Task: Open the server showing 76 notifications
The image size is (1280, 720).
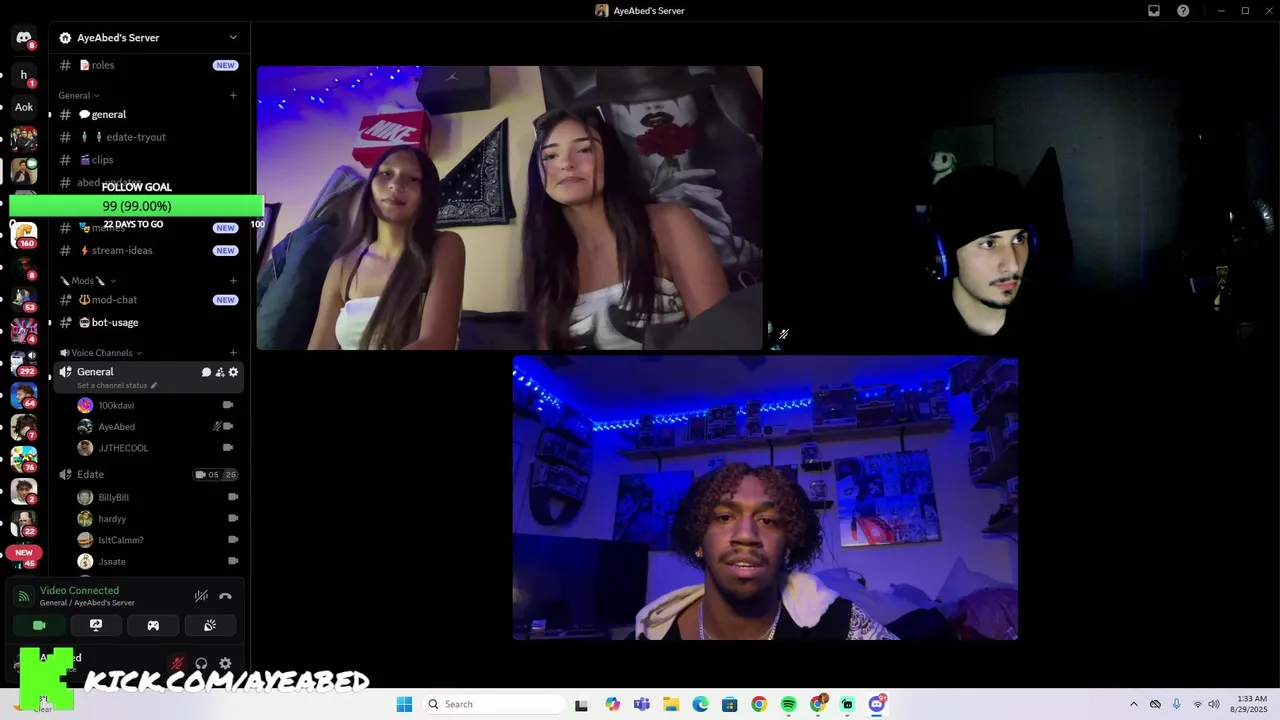Action: 24,458
